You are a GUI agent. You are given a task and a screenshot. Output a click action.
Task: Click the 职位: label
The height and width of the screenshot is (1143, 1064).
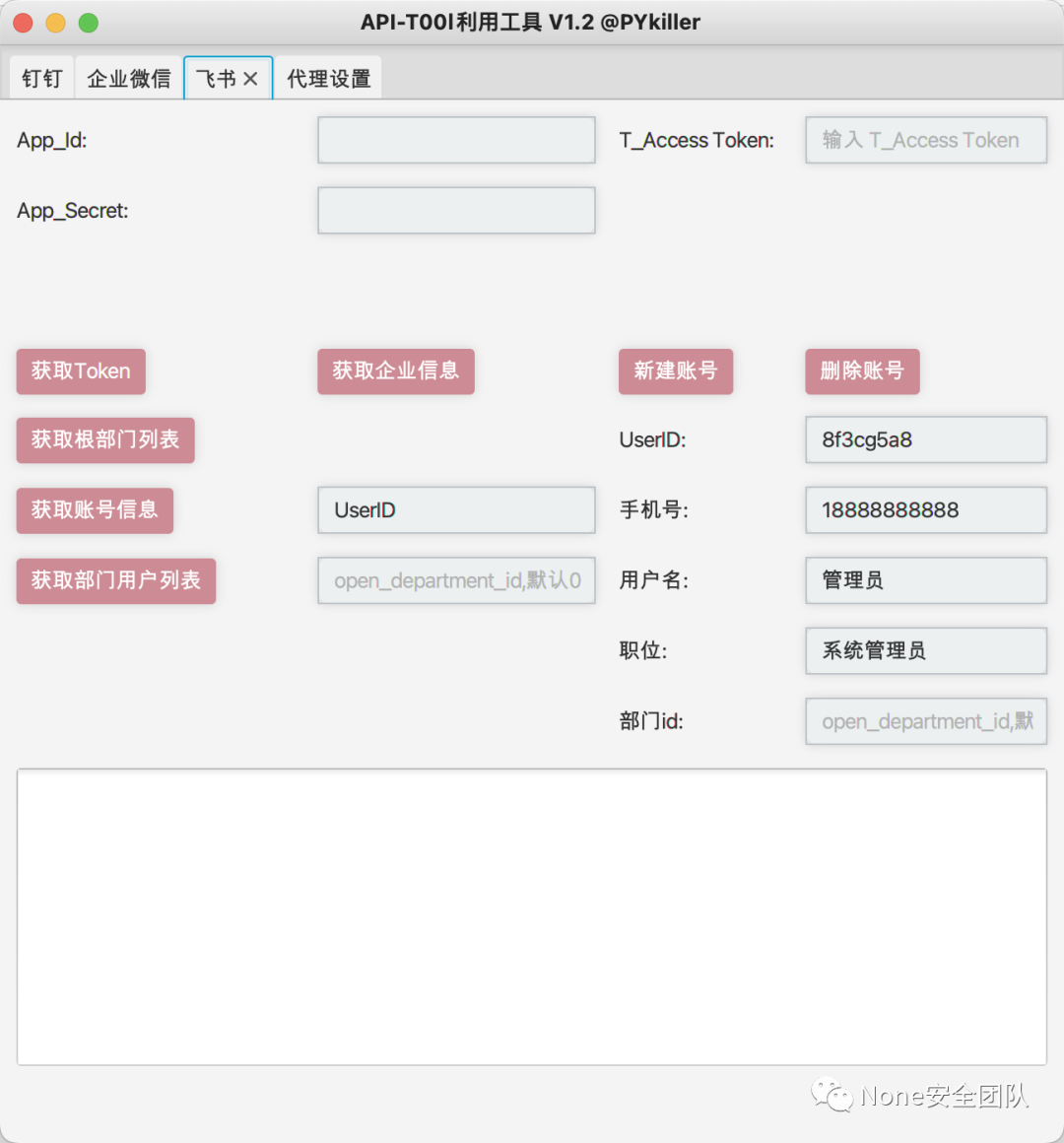(x=642, y=651)
